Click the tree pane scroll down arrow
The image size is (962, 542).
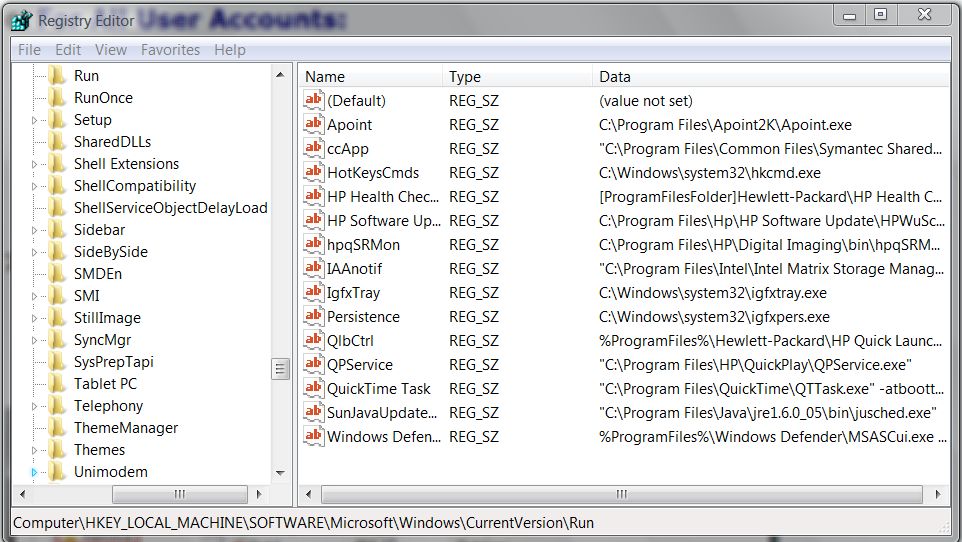click(x=280, y=473)
